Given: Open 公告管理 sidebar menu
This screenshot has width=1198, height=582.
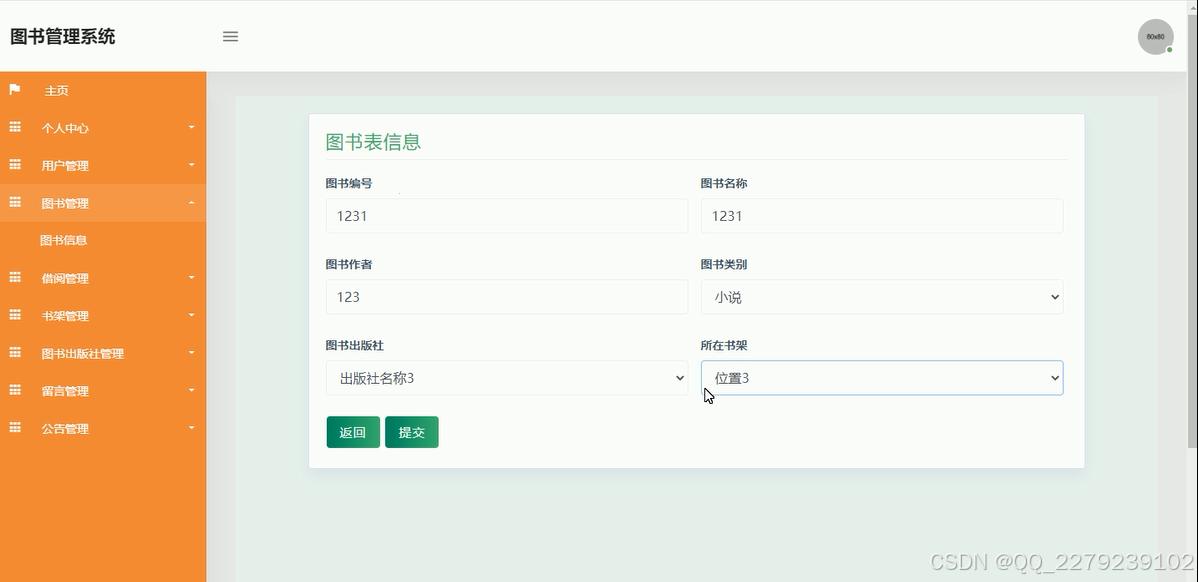Looking at the screenshot, I should point(103,428).
